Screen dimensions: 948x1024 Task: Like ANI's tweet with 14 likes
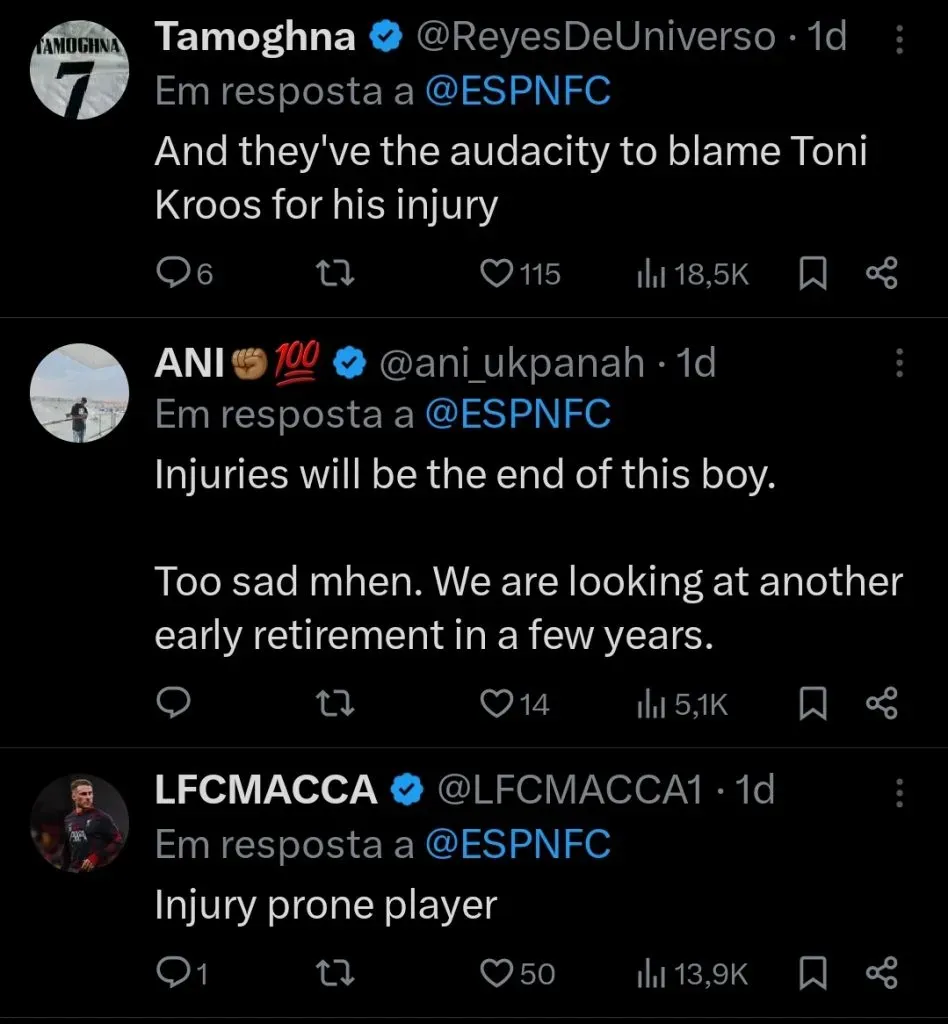pyautogui.click(x=499, y=704)
